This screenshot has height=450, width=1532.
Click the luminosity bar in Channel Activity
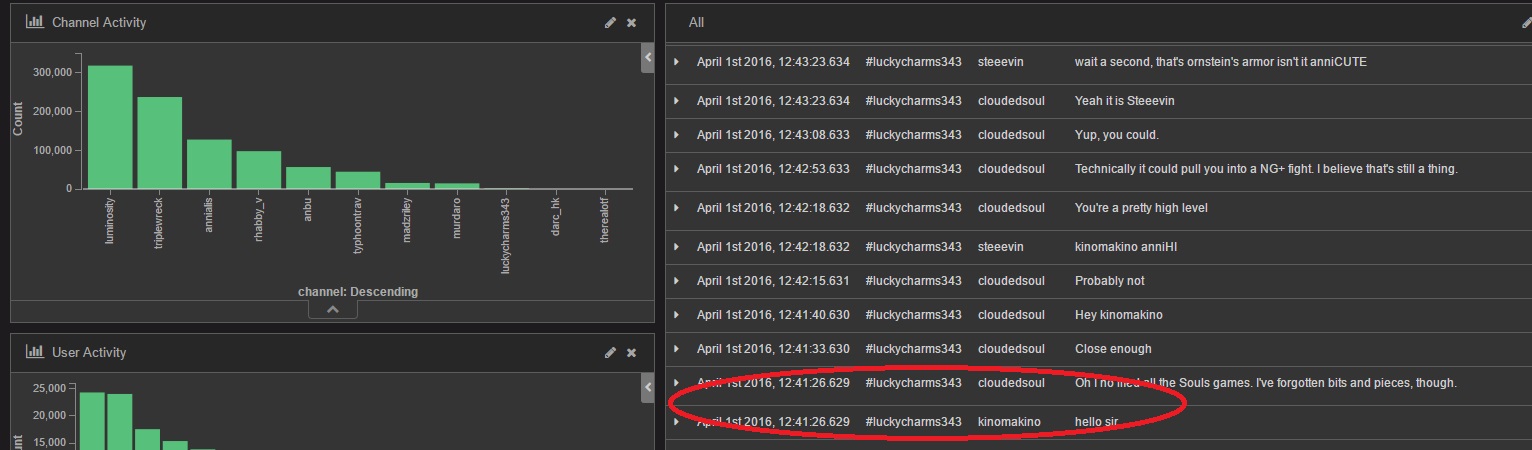tap(110, 127)
